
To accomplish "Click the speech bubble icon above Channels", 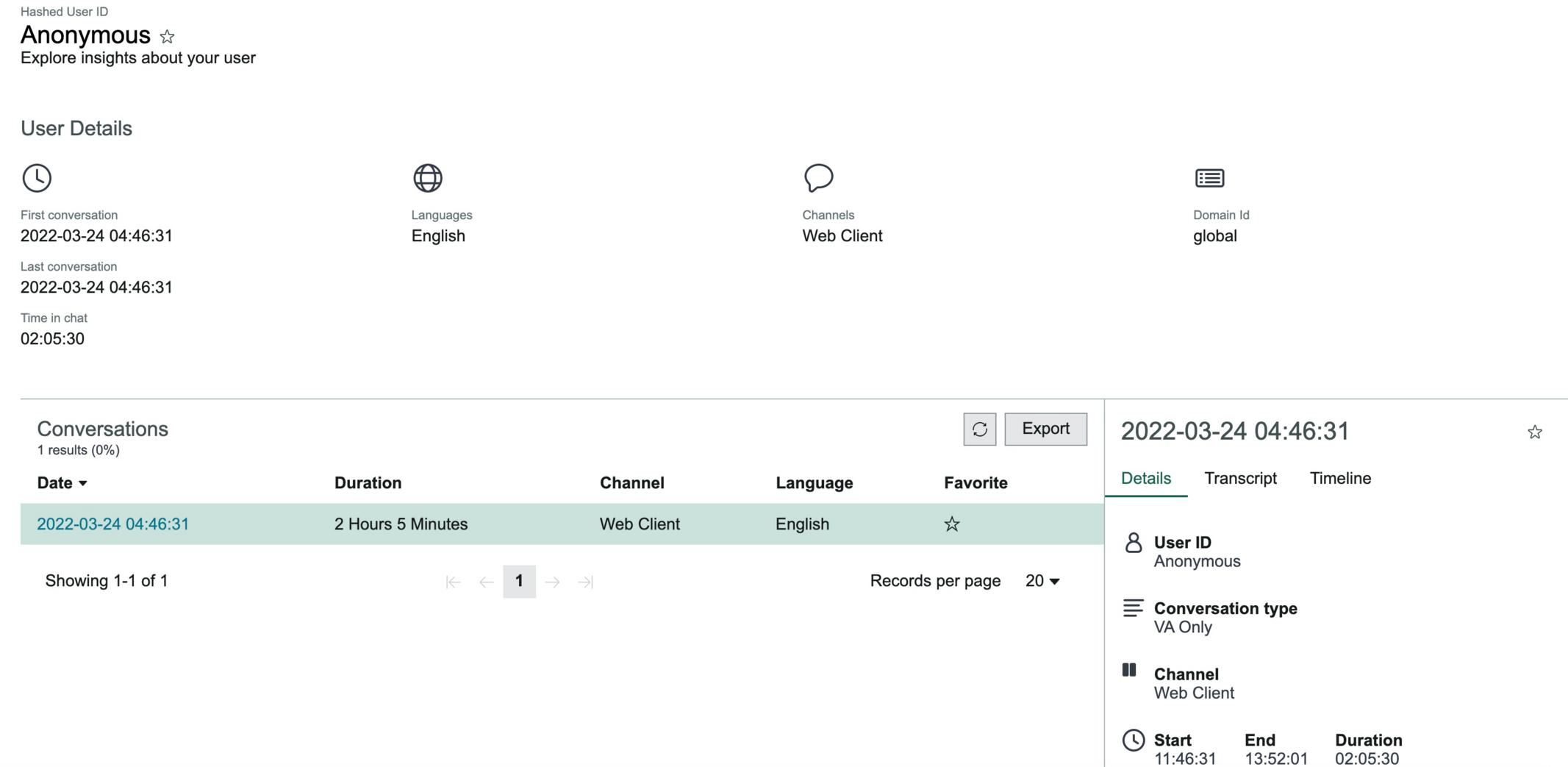I will (818, 178).
